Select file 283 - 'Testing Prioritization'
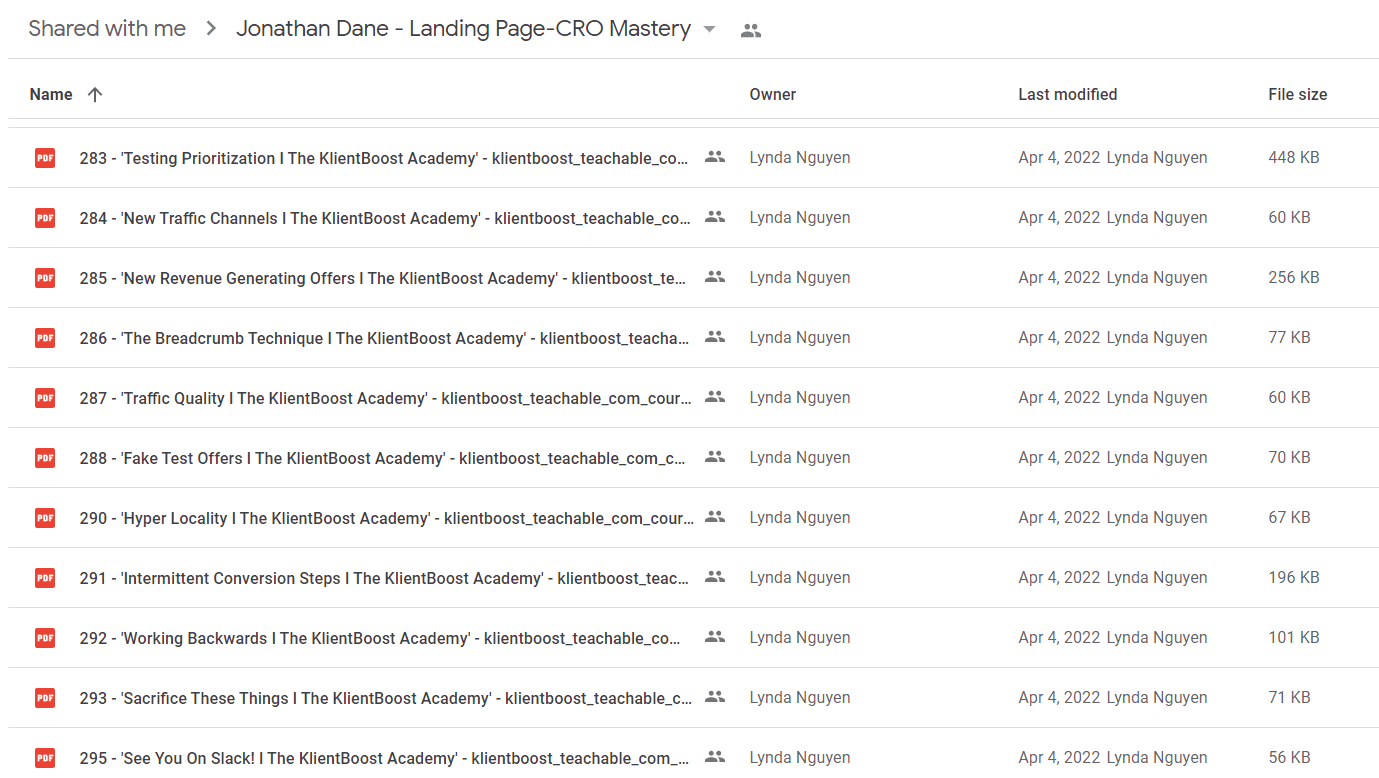Image resolution: width=1379 pixels, height=778 pixels. 385,158
